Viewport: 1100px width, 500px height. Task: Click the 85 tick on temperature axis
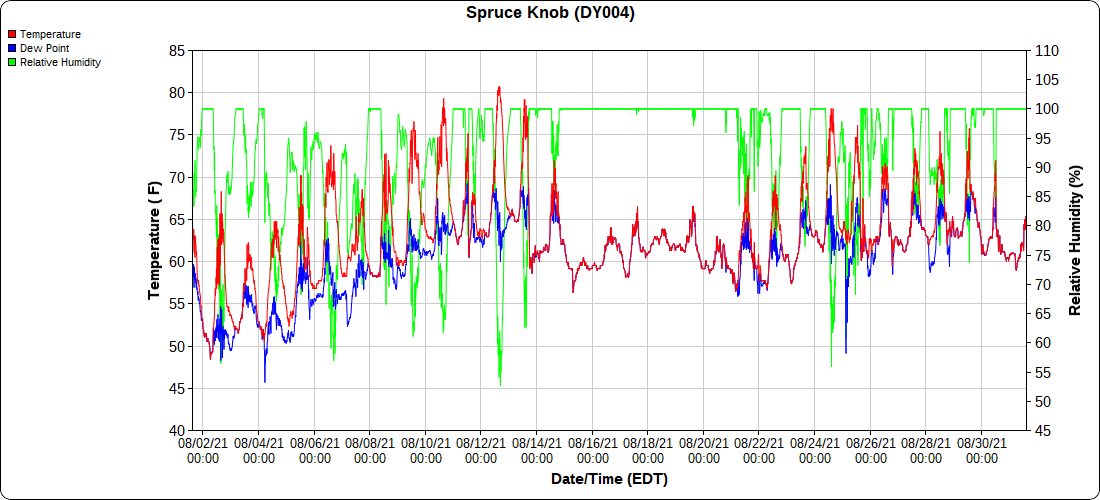pos(176,50)
